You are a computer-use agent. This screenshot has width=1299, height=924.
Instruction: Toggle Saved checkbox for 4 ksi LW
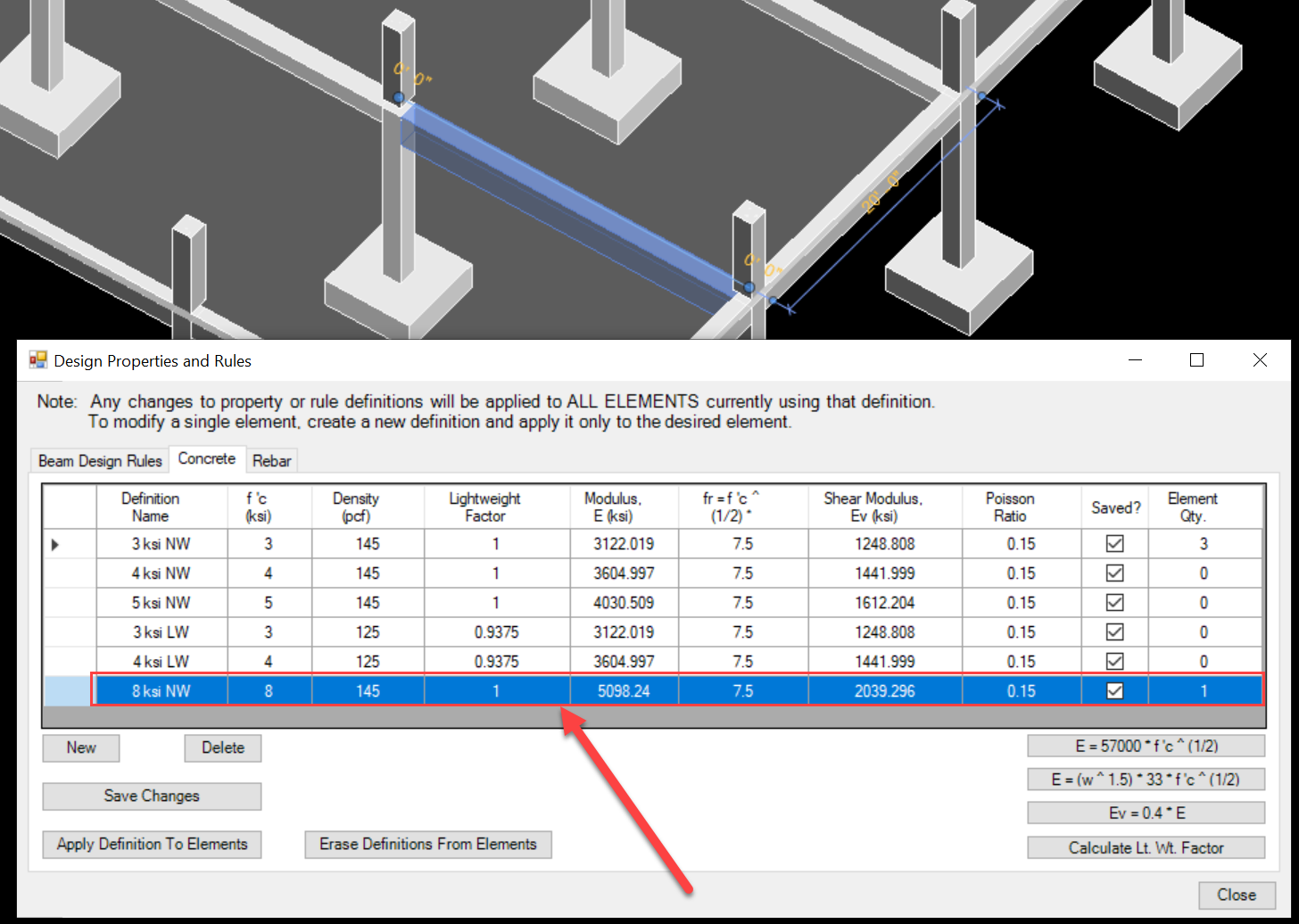[x=1114, y=662]
